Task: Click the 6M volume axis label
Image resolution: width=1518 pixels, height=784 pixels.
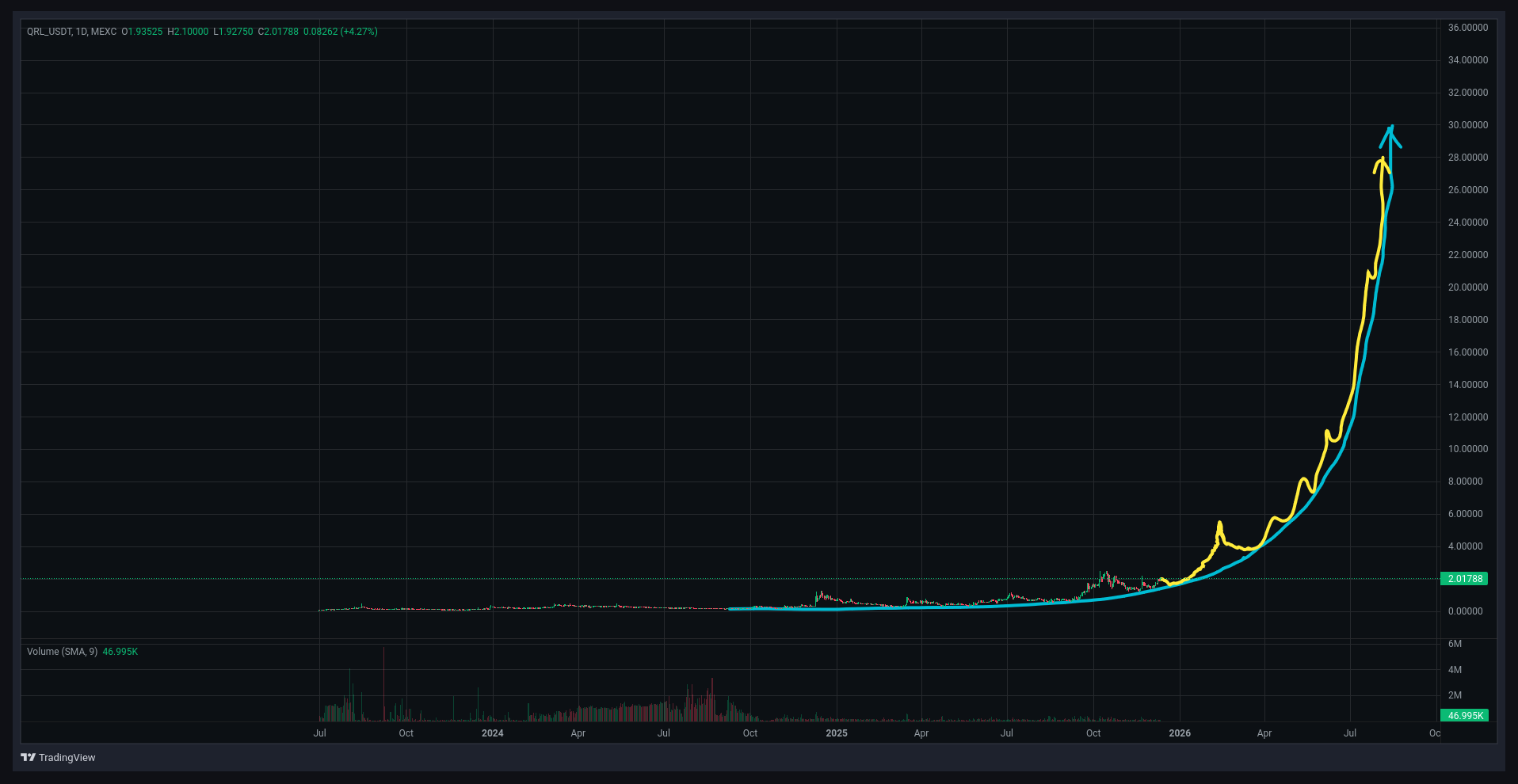Action: [1455, 644]
